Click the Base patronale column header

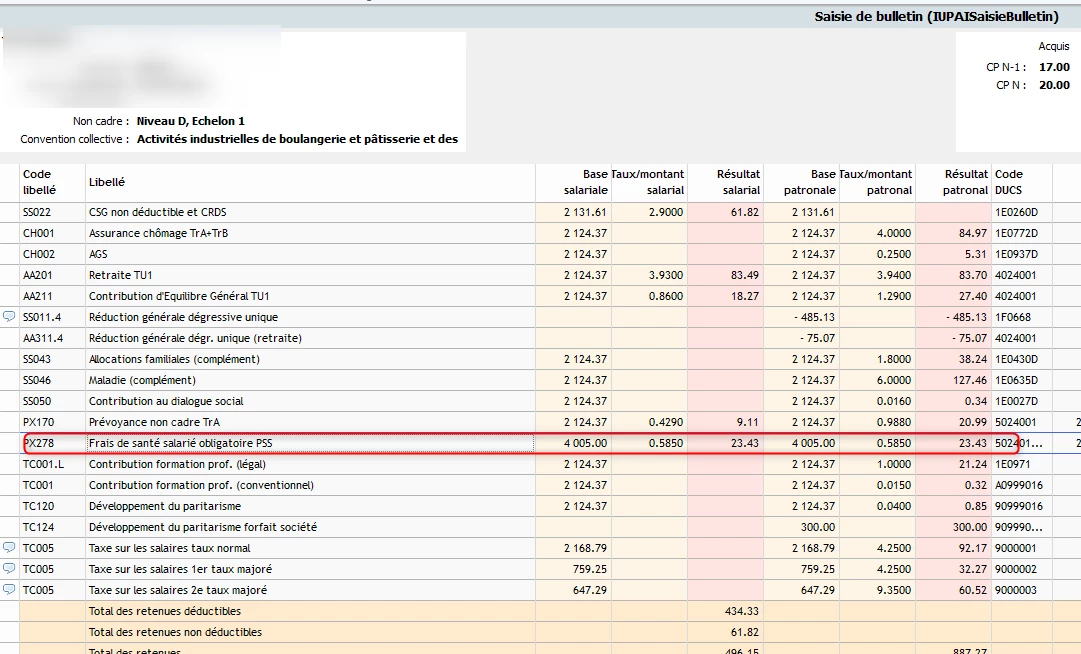[809, 182]
